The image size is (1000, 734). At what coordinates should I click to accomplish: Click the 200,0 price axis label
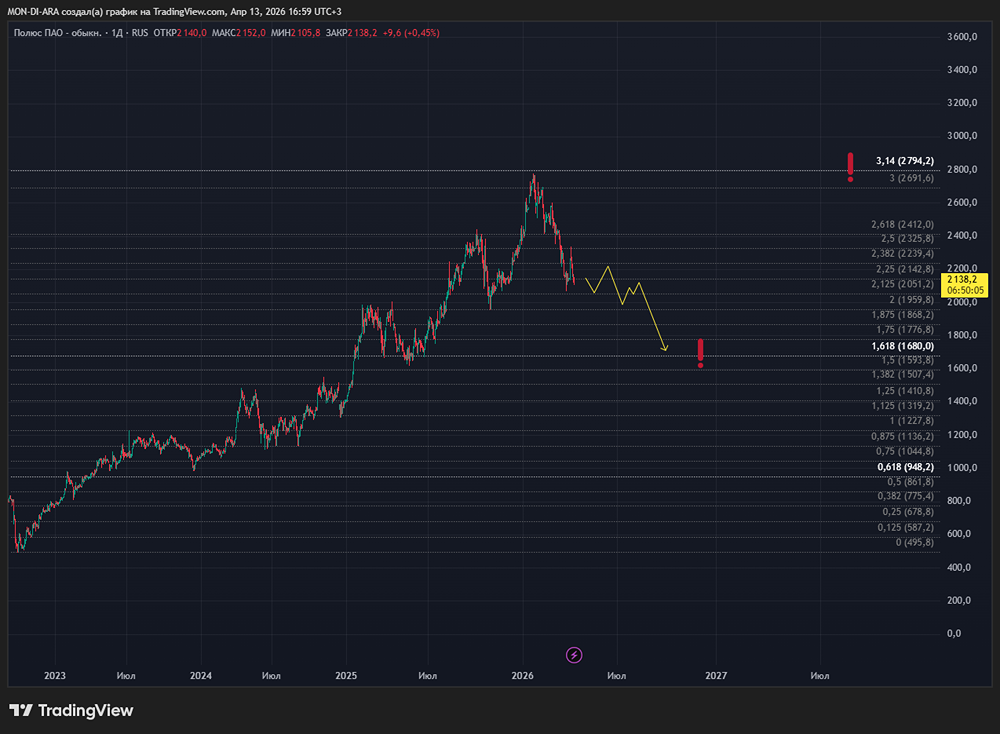959,600
